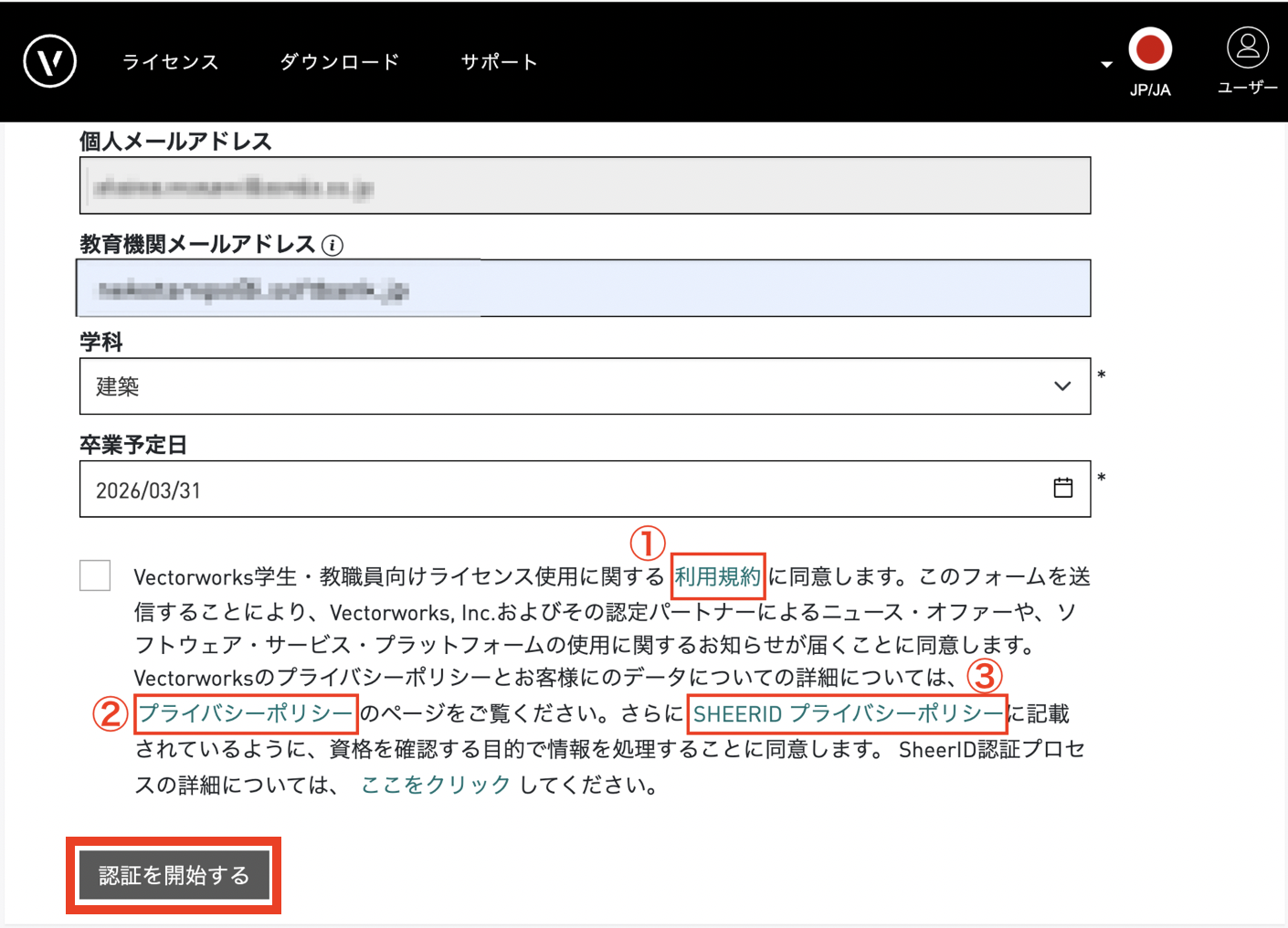Open the 利用規約 link

coord(717,576)
